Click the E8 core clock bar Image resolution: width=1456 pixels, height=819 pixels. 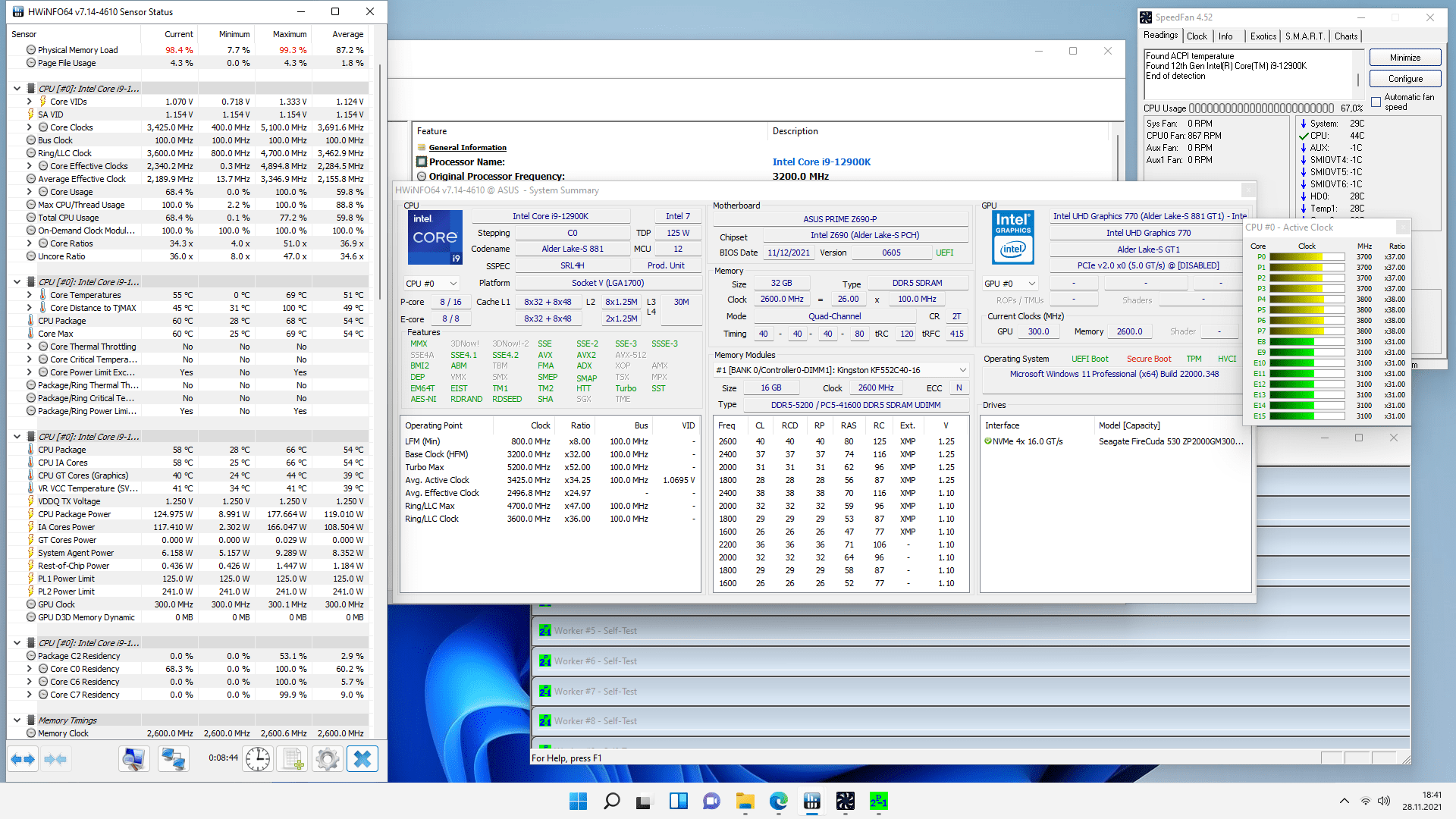(x=1307, y=342)
